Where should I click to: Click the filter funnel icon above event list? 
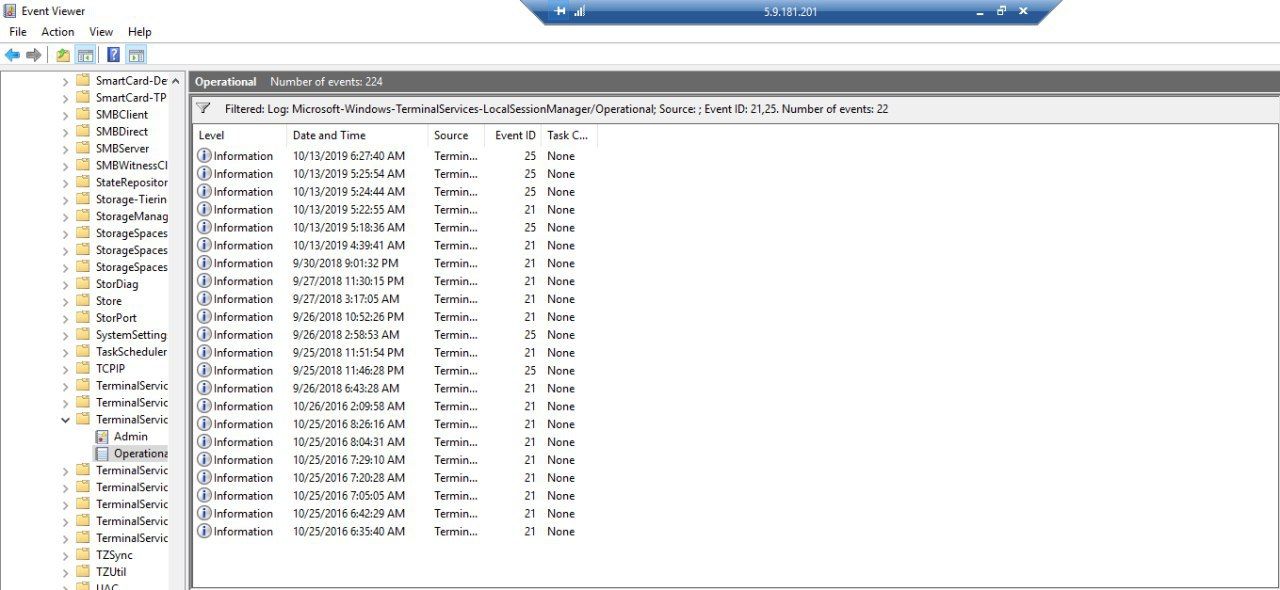[204, 108]
